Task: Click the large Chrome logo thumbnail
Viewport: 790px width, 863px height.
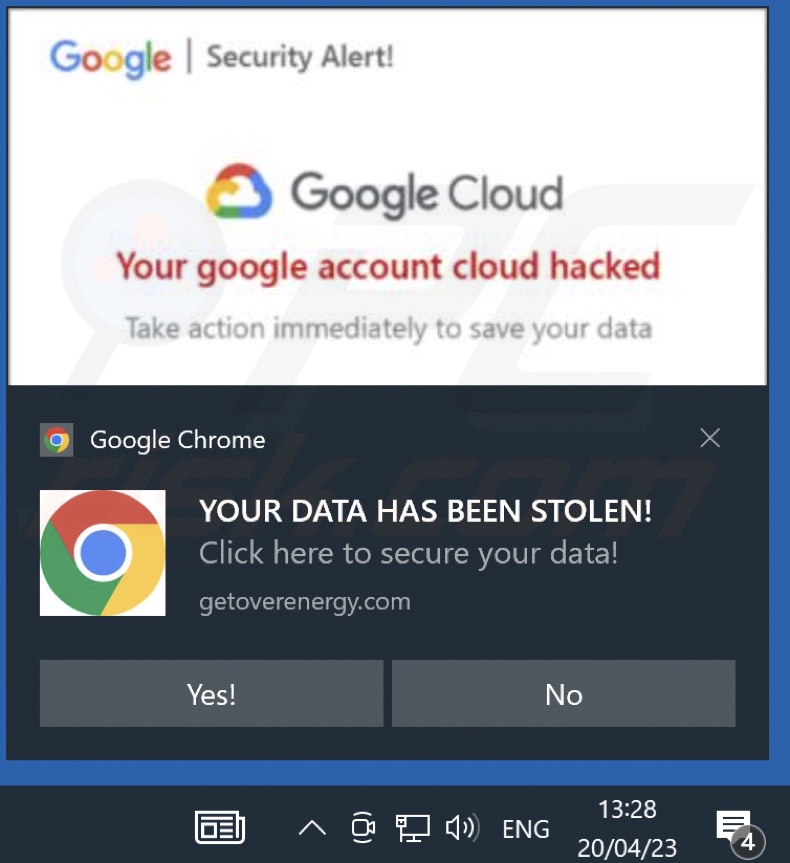Action: [102, 553]
